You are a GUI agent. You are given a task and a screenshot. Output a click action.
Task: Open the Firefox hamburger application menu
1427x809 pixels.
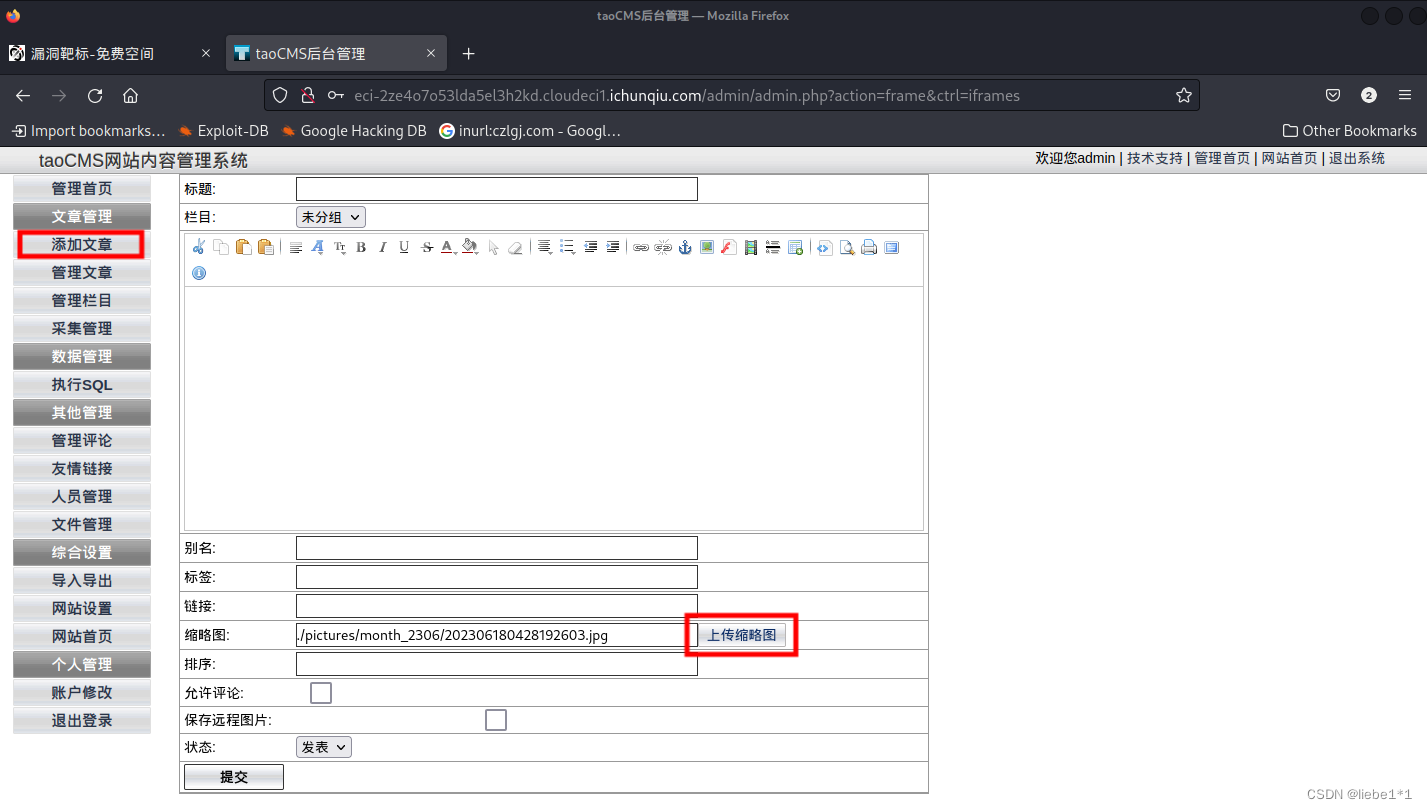[x=1405, y=96]
